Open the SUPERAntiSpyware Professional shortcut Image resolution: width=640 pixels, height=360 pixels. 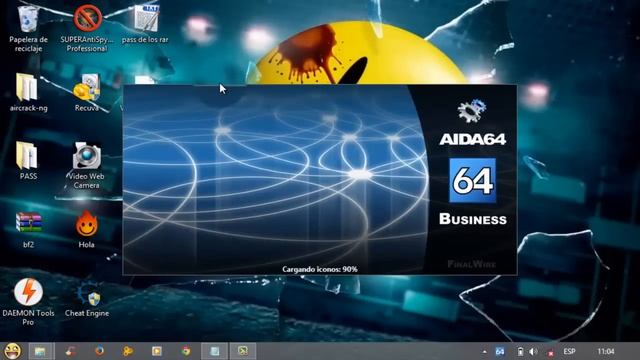(87, 27)
